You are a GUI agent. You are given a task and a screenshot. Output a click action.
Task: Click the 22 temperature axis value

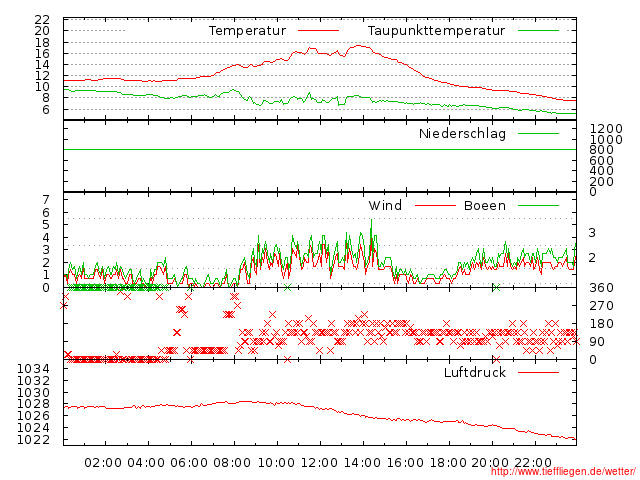pyautogui.click(x=42, y=19)
